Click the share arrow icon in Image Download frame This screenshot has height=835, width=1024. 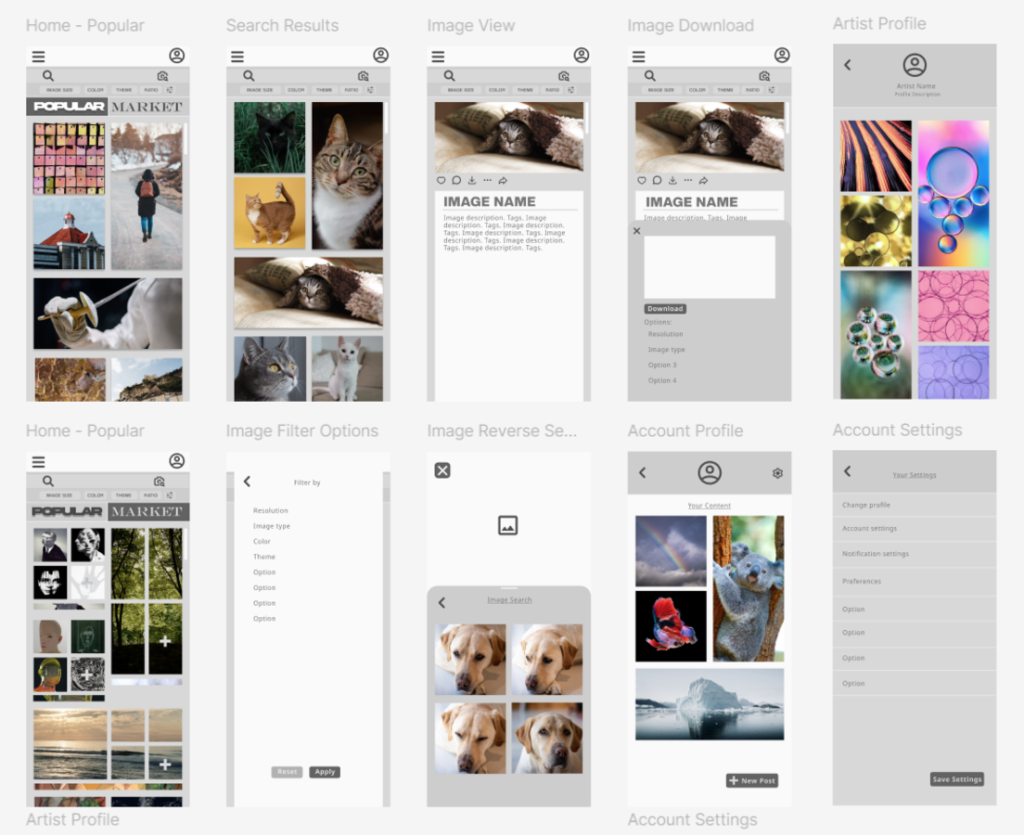(703, 180)
